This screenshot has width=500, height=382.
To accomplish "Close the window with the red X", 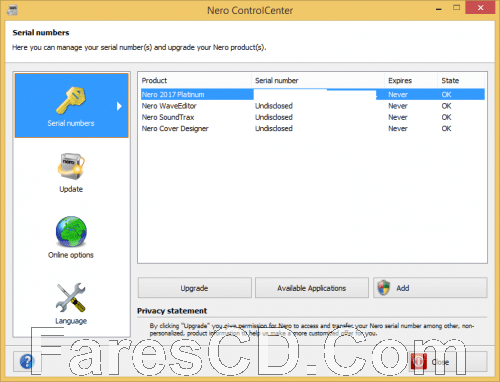I will [480, 8].
